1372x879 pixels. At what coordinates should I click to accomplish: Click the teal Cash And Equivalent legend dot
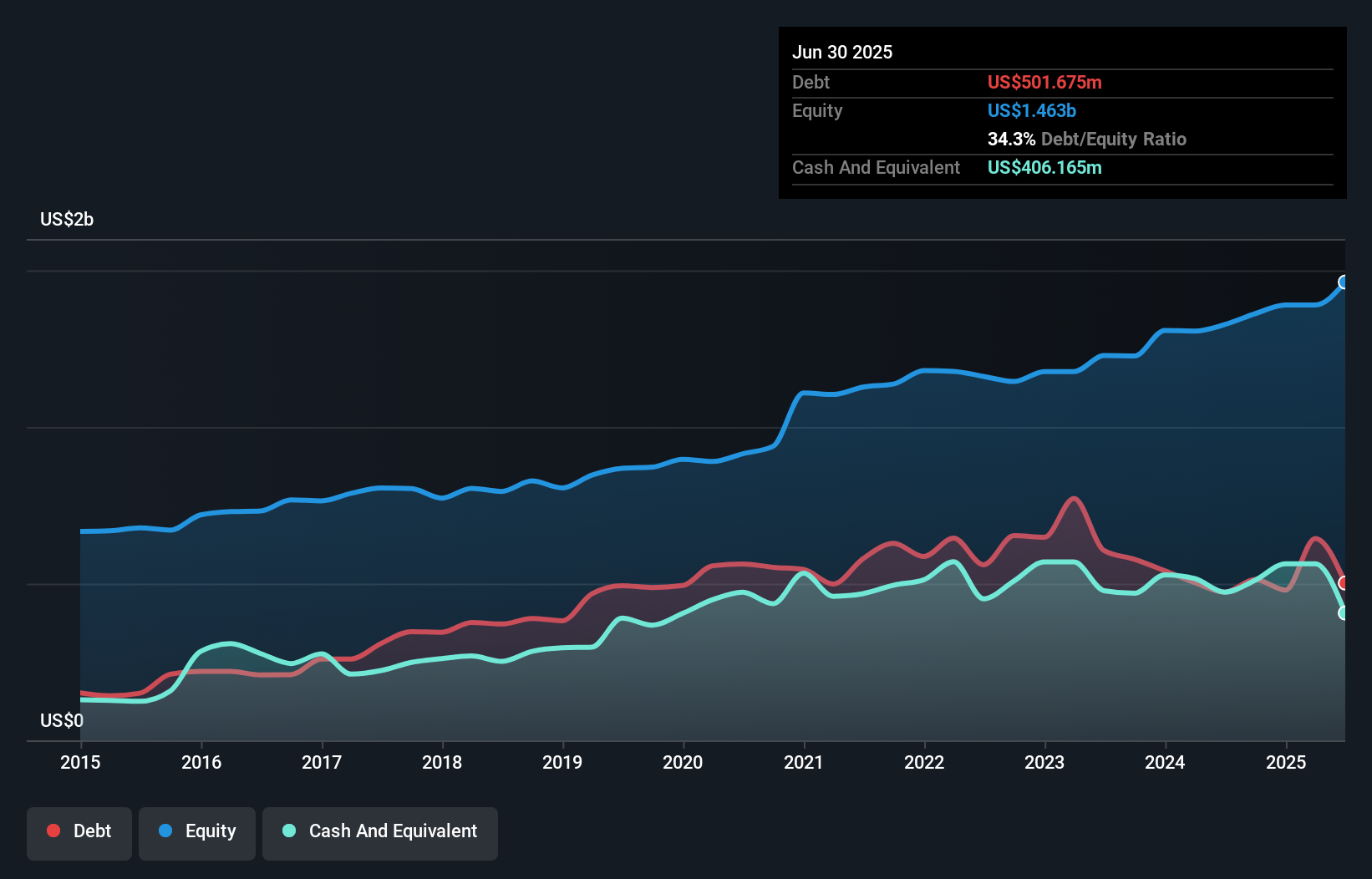[x=288, y=831]
